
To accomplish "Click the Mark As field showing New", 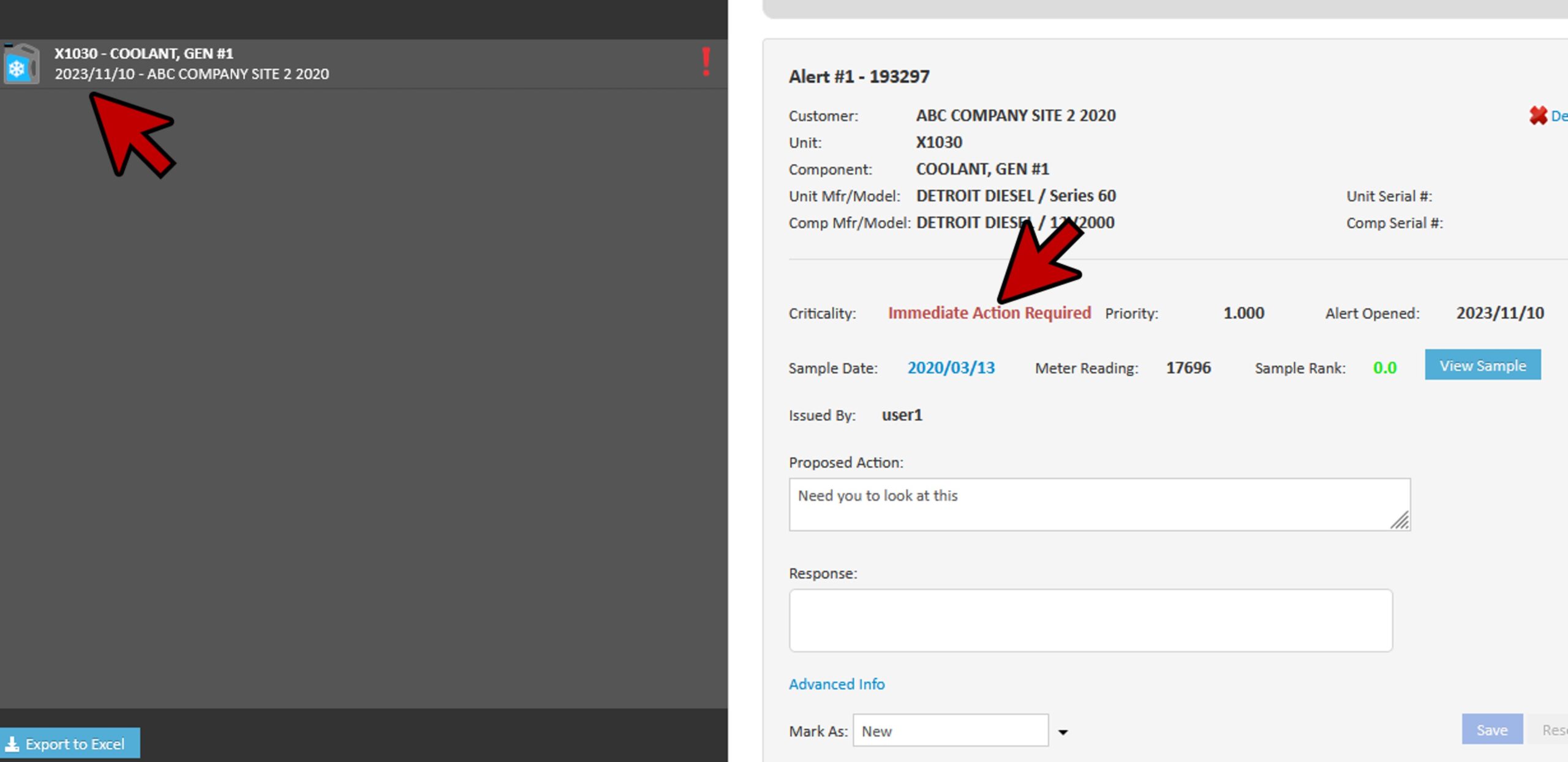I will [949, 731].
